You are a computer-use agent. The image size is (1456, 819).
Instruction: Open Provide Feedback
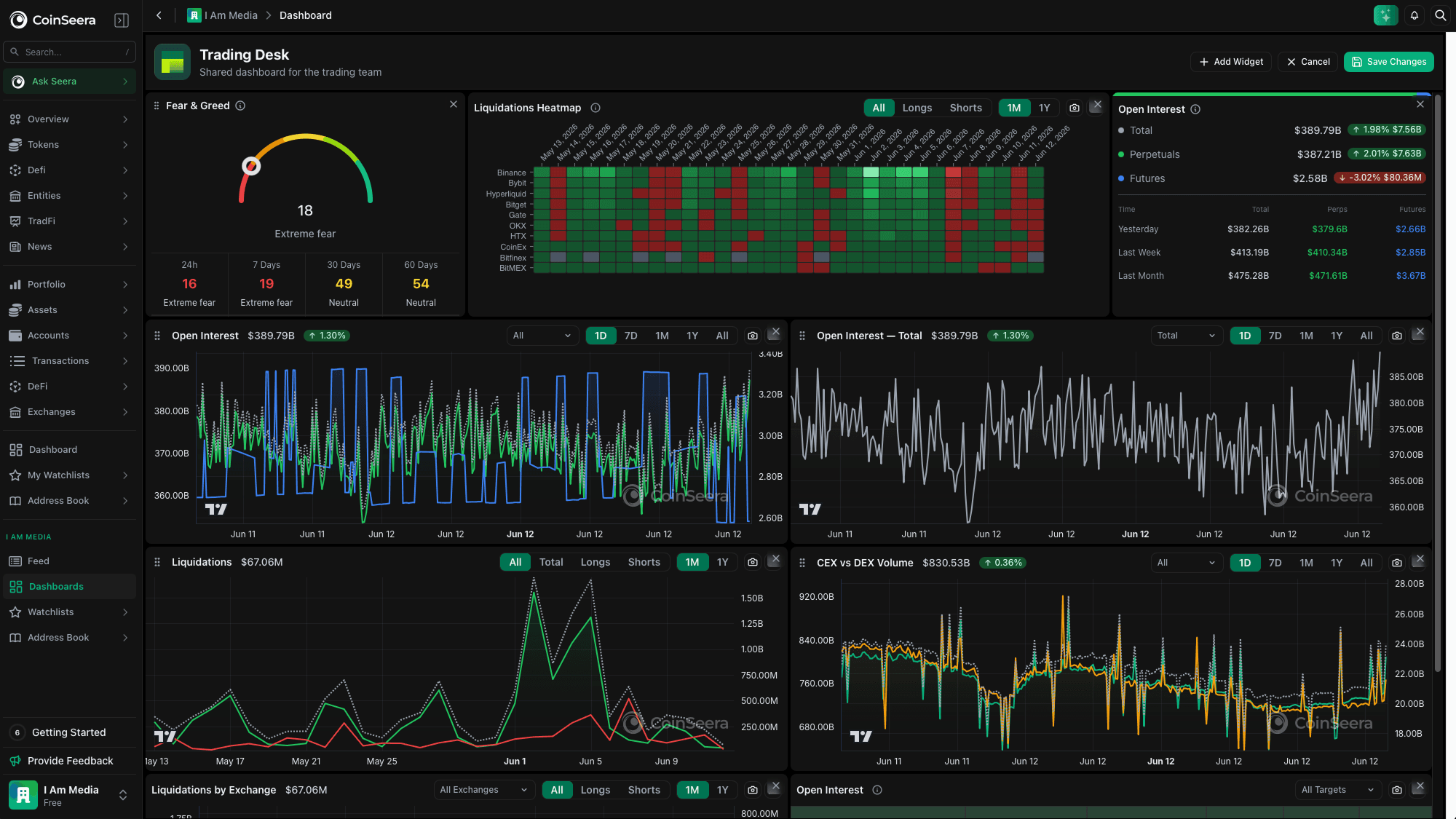click(69, 761)
